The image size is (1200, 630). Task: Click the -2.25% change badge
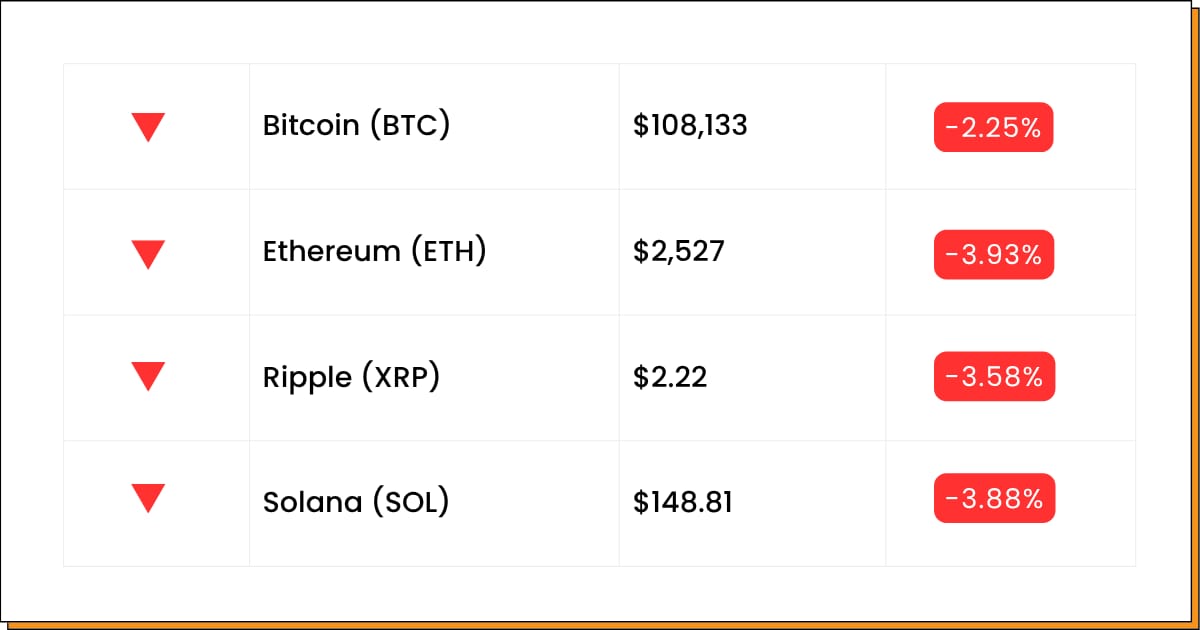(x=994, y=127)
